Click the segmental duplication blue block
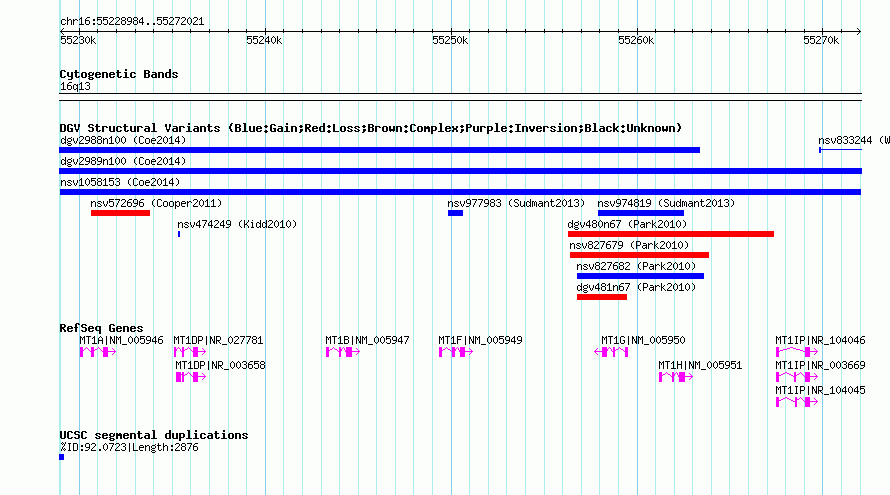Viewport: 890px width, 495px height. [61, 457]
